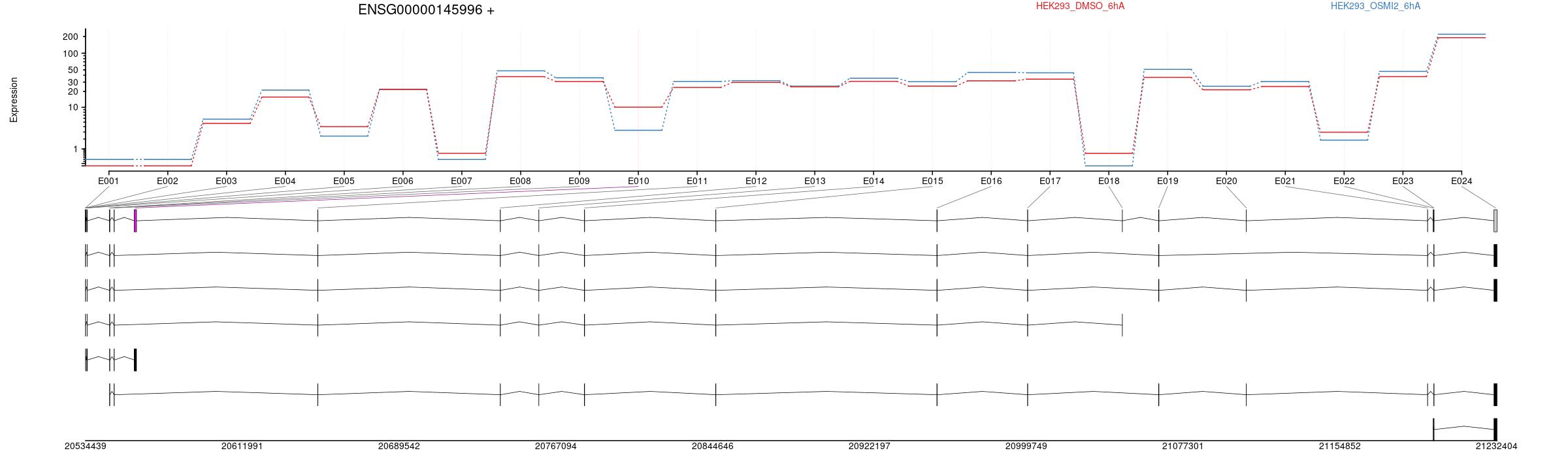Viewport: 1568px width, 457px height.
Task: Click blue E010 expression segment
Action: (x=638, y=130)
